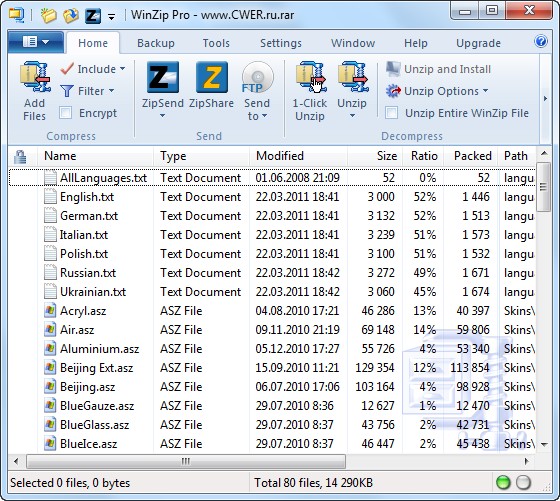Click the vertical scrollbar up arrow
560x501 pixels.
click(544, 154)
